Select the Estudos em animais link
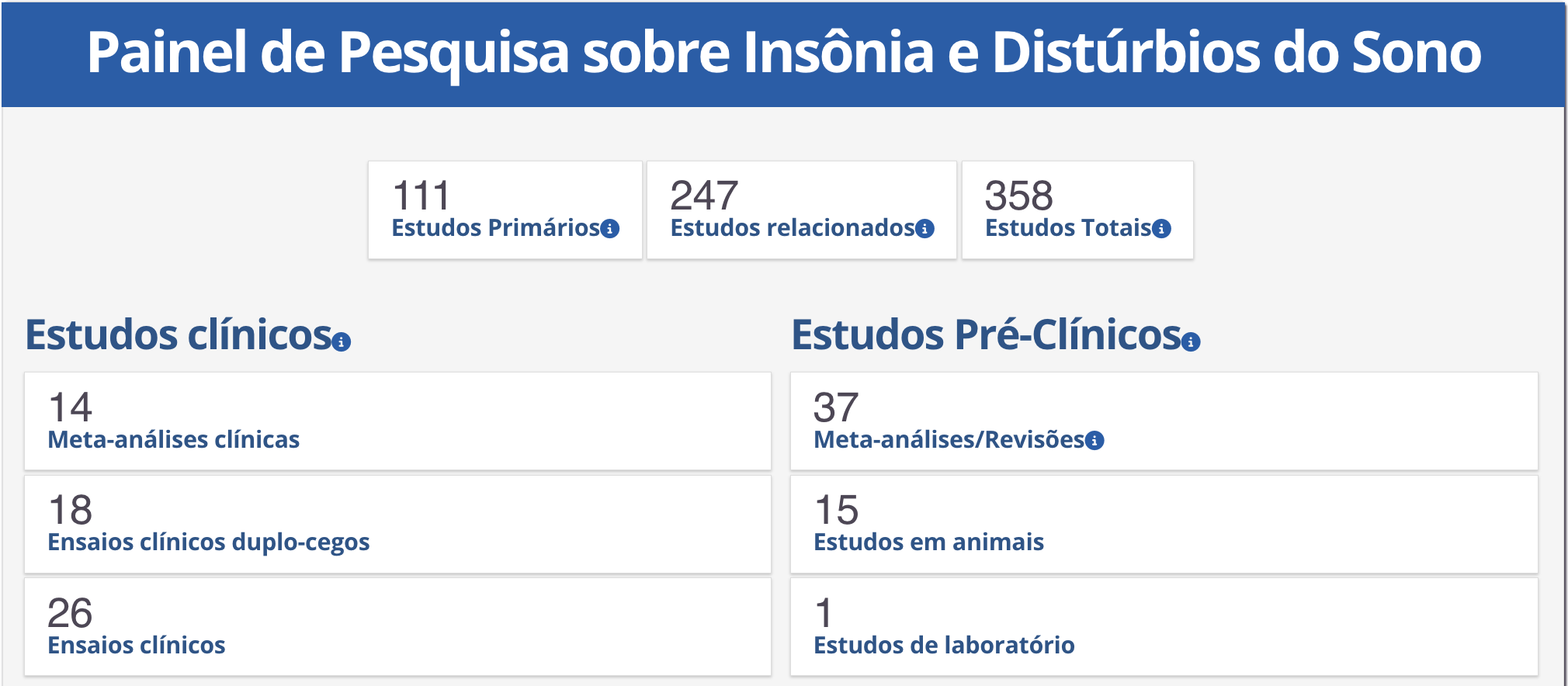The width and height of the screenshot is (1568, 686). coord(928,542)
